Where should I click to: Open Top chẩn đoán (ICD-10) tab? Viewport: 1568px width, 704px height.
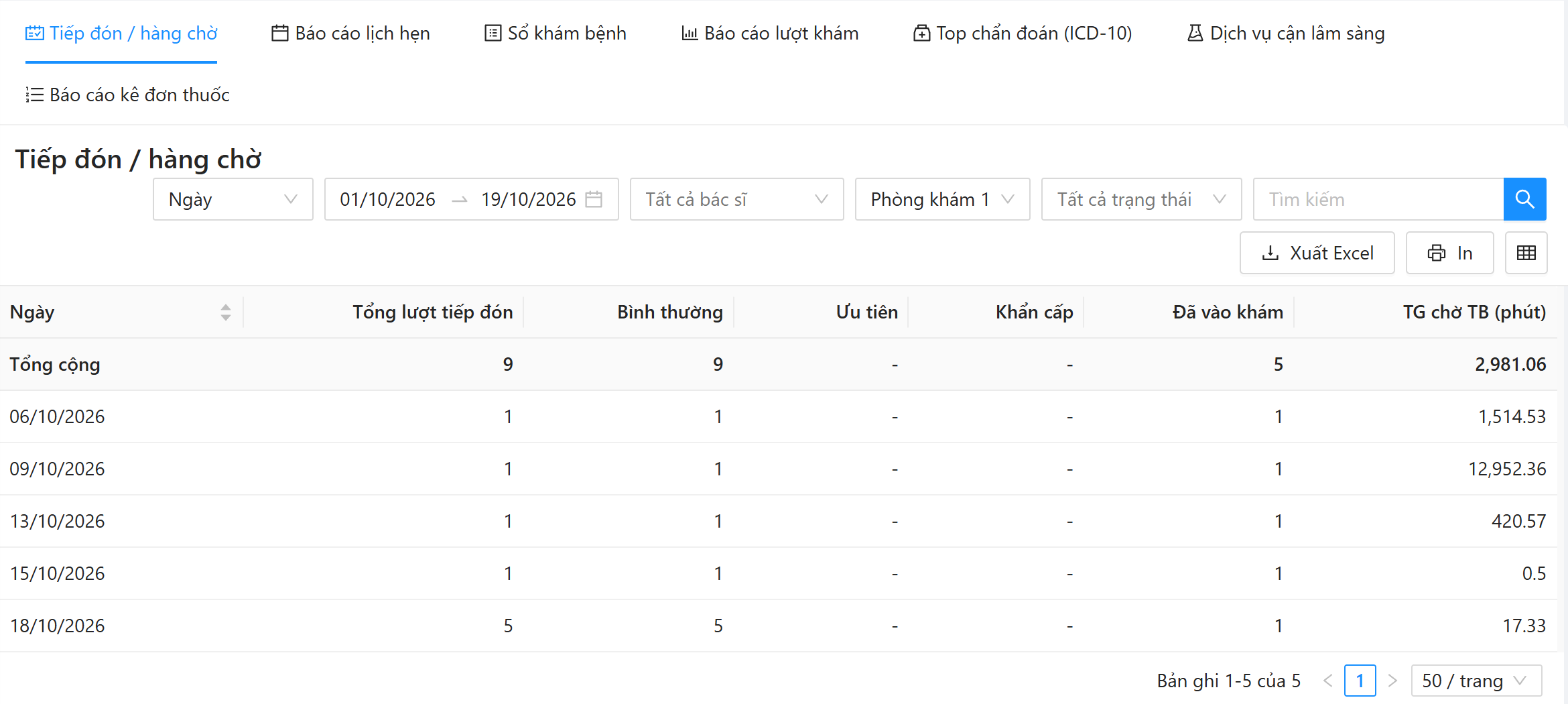pyautogui.click(x=1023, y=33)
